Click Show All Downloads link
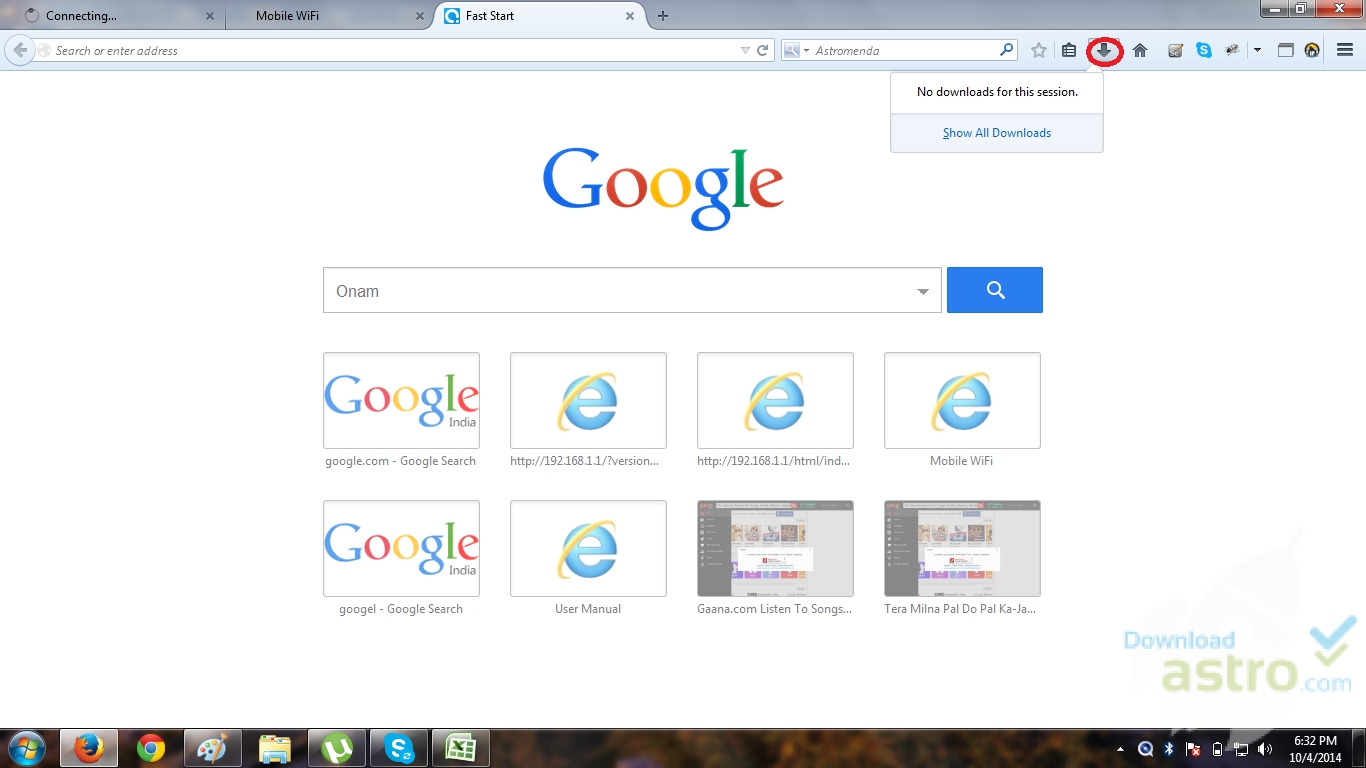 (x=997, y=133)
